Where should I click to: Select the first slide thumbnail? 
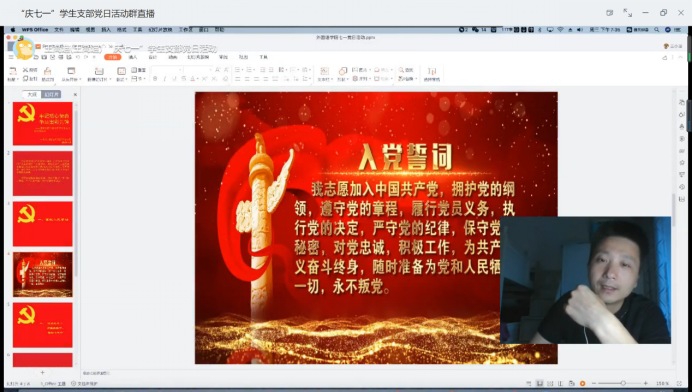(x=42, y=123)
